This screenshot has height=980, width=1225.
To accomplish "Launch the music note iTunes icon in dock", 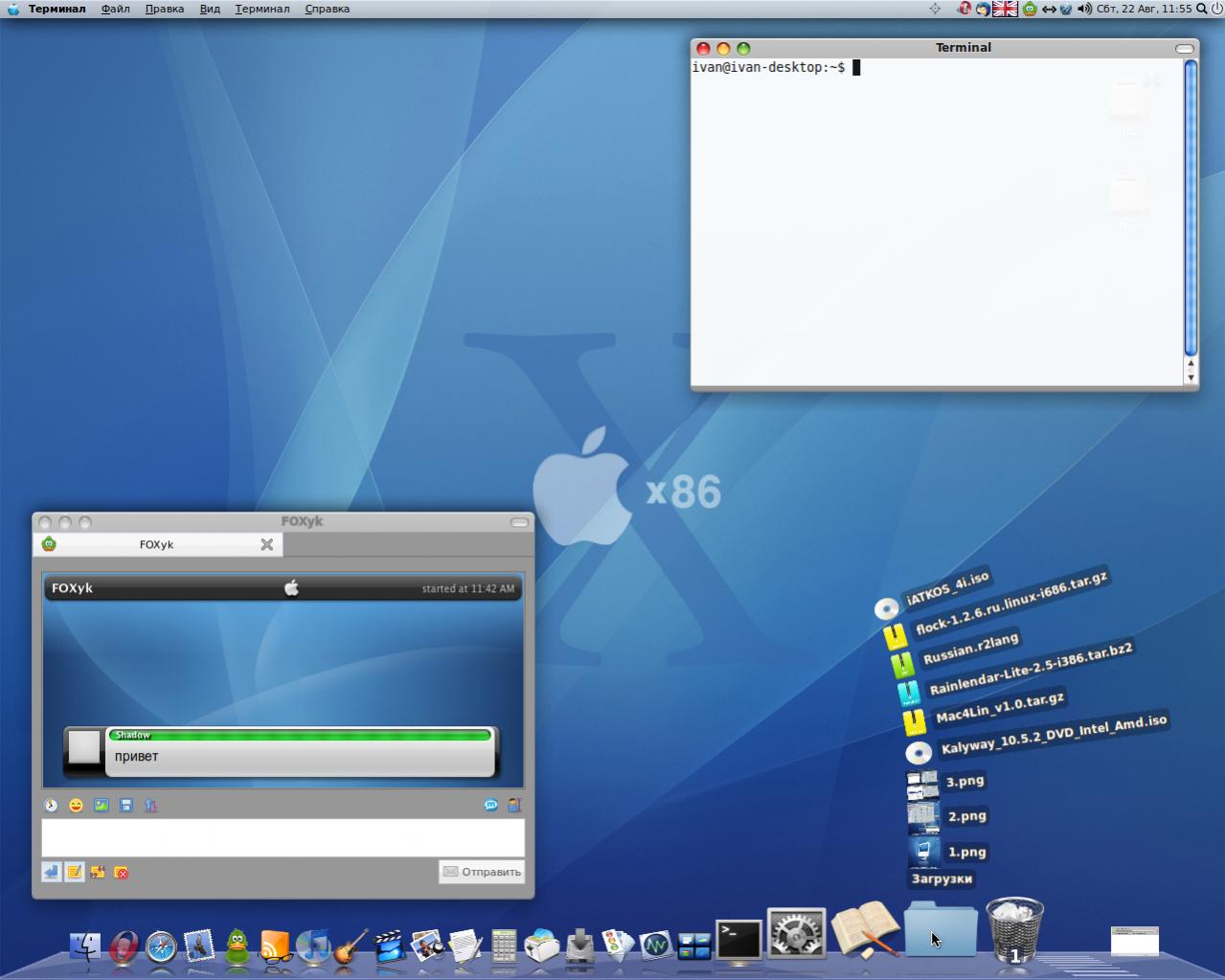I will tap(312, 946).
